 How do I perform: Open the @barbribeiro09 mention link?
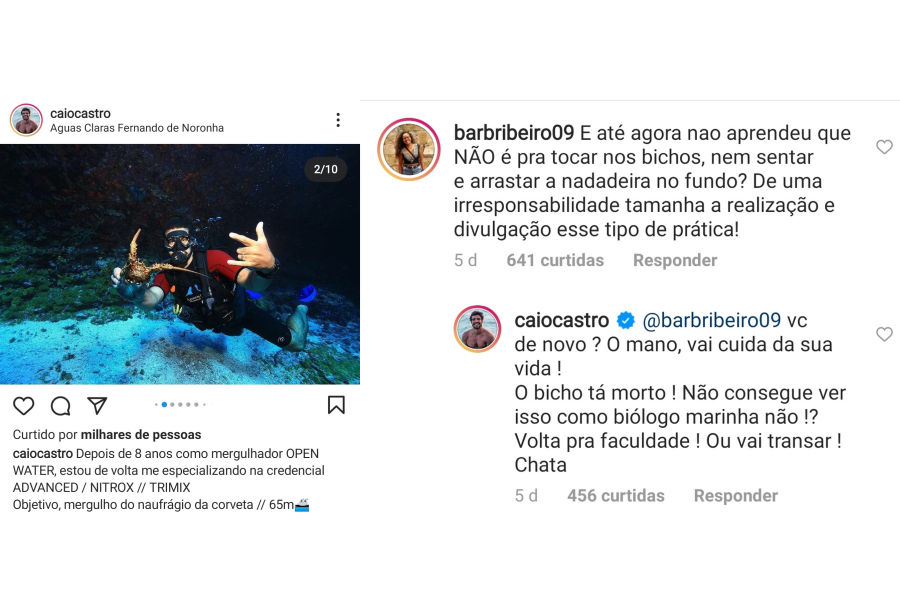(x=712, y=320)
